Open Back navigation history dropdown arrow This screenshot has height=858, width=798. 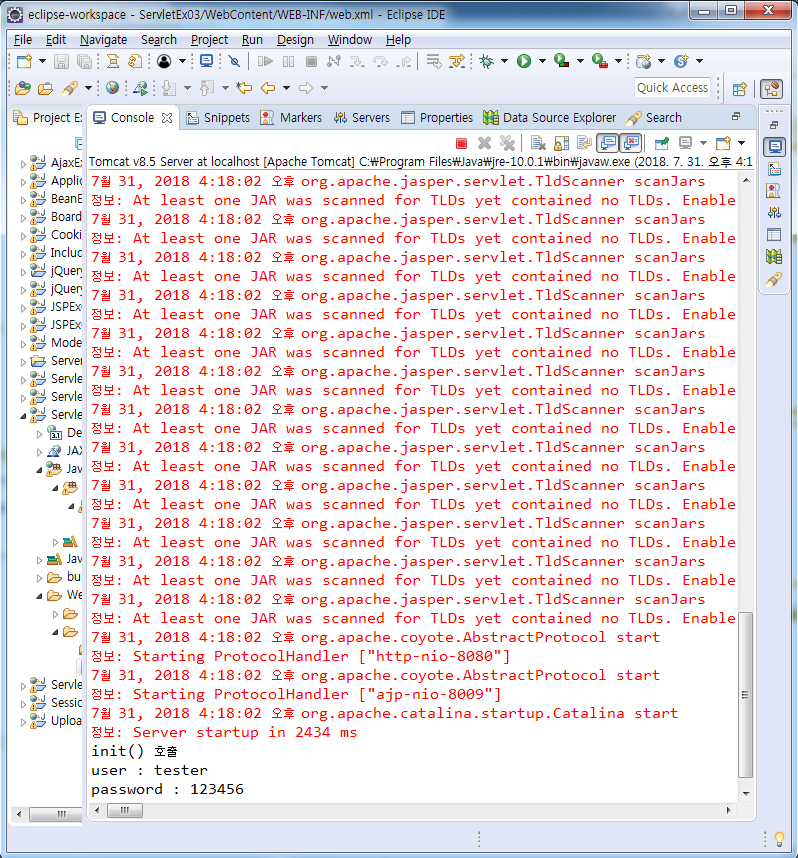pyautogui.click(x=286, y=88)
